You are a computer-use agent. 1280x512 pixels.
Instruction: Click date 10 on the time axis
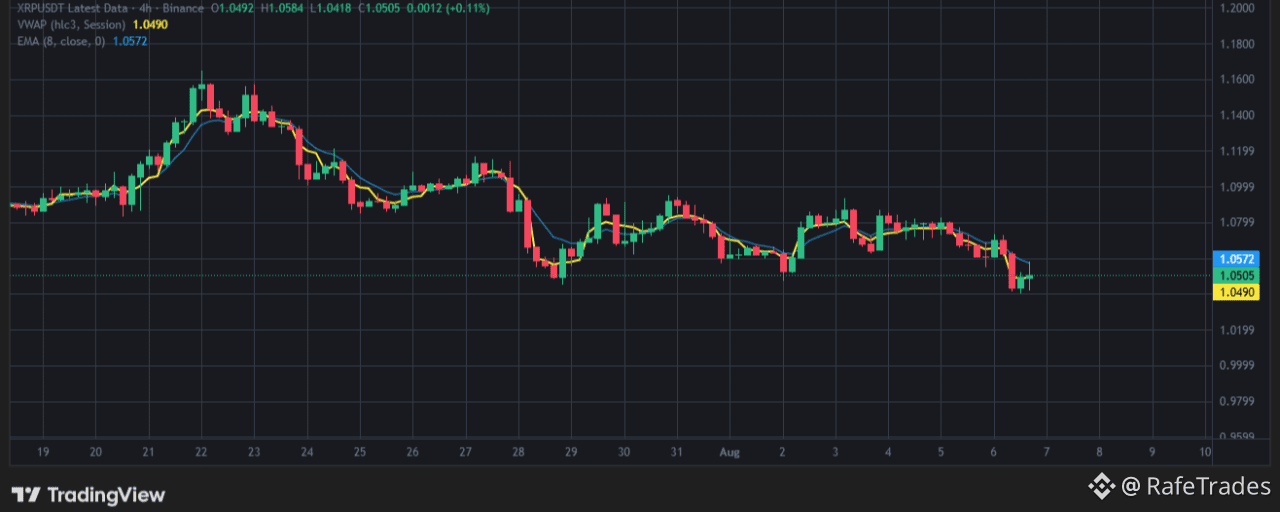coord(1205,452)
